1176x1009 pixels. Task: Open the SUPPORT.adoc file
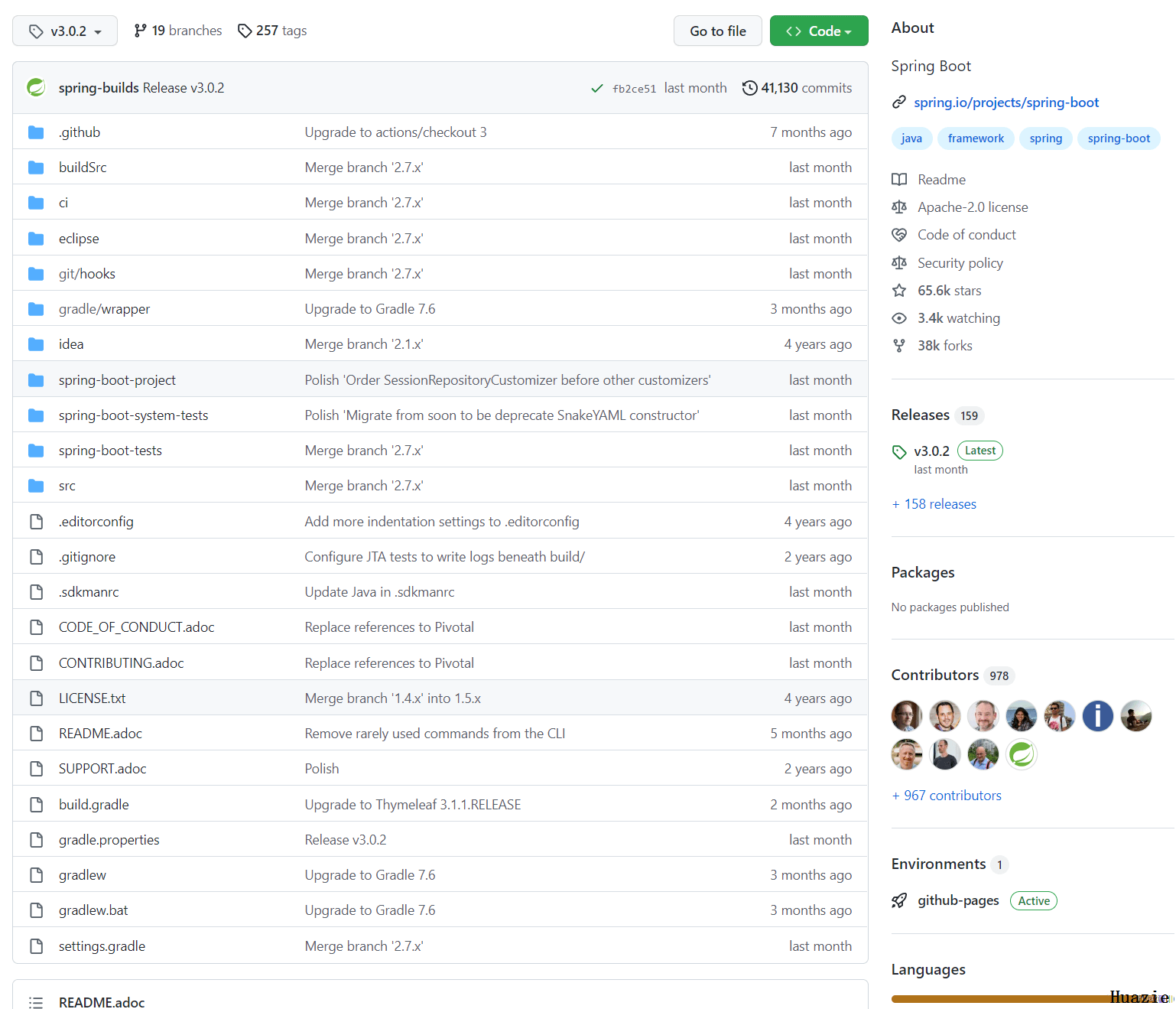[102, 769]
